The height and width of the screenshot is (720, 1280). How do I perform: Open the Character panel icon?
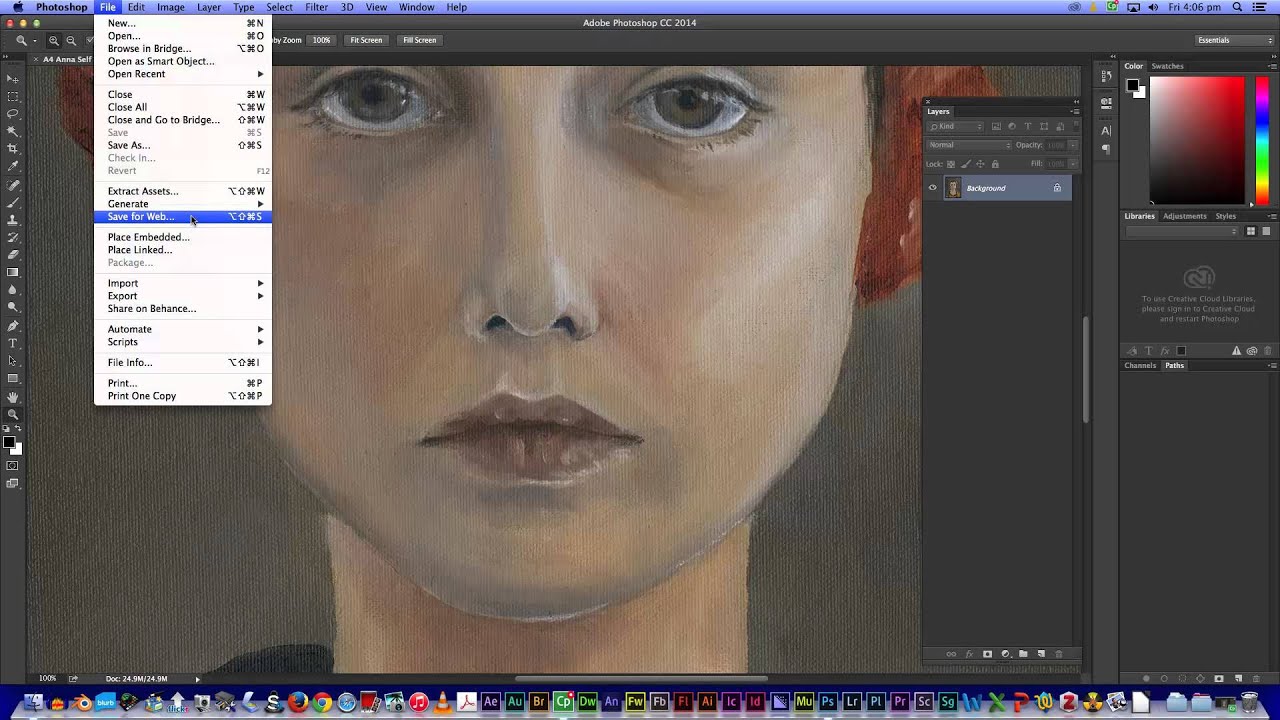coord(1106,130)
